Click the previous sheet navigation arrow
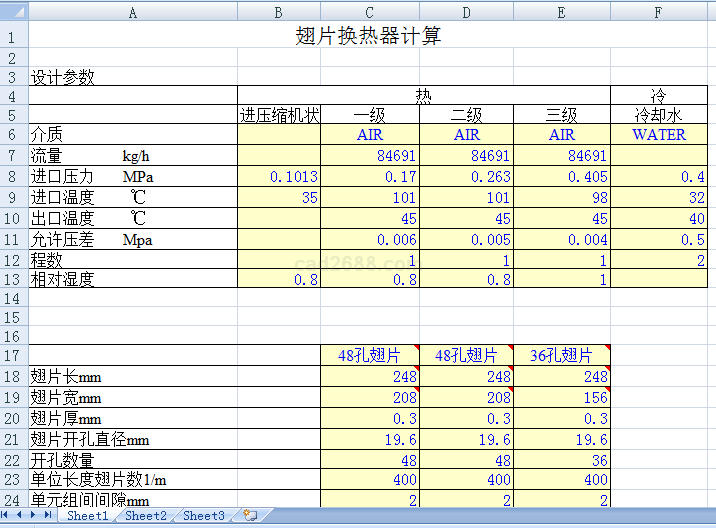The width and height of the screenshot is (716, 528). coord(21,515)
